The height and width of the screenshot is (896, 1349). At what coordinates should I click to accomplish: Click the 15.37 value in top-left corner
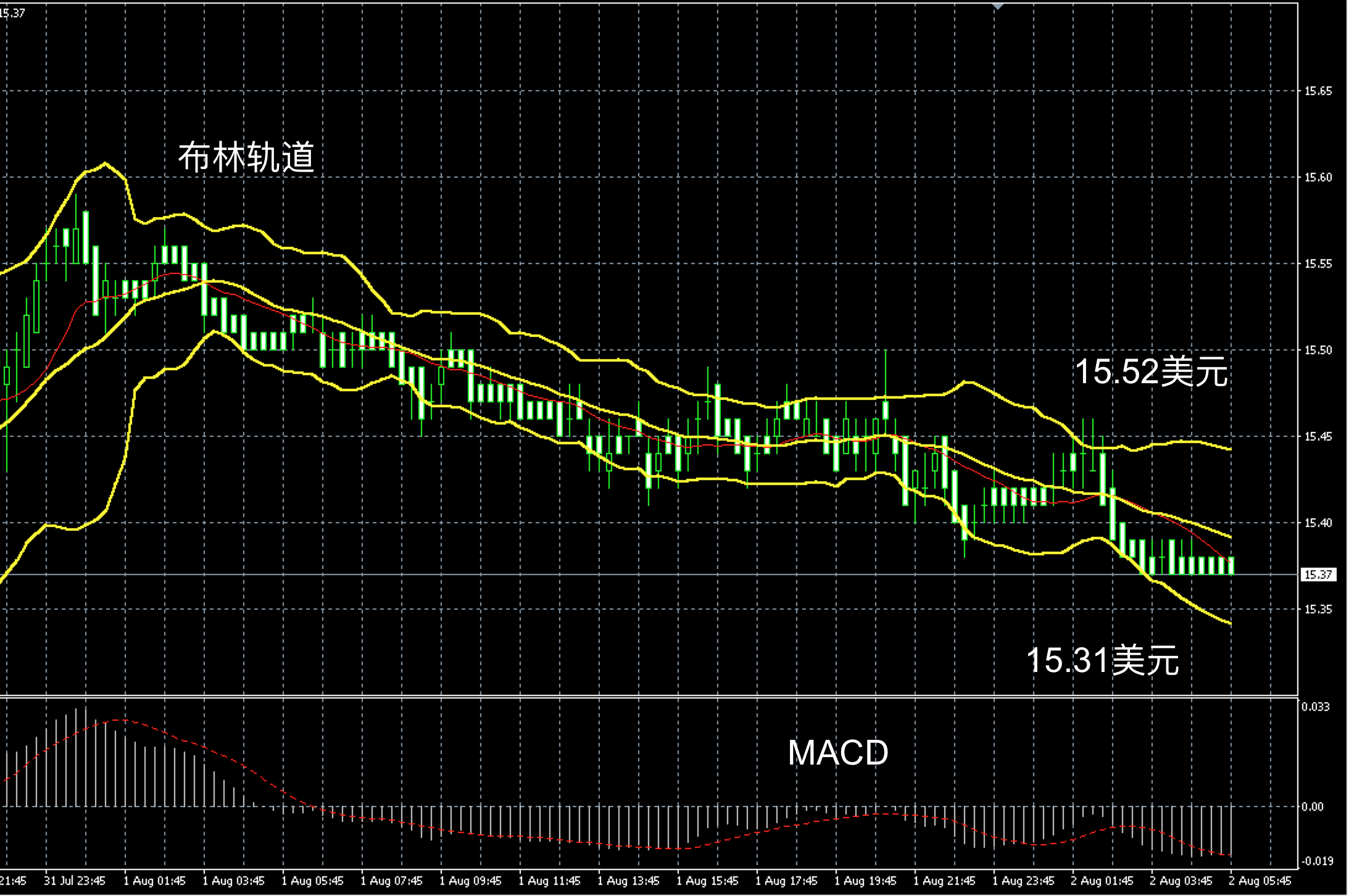12,12
